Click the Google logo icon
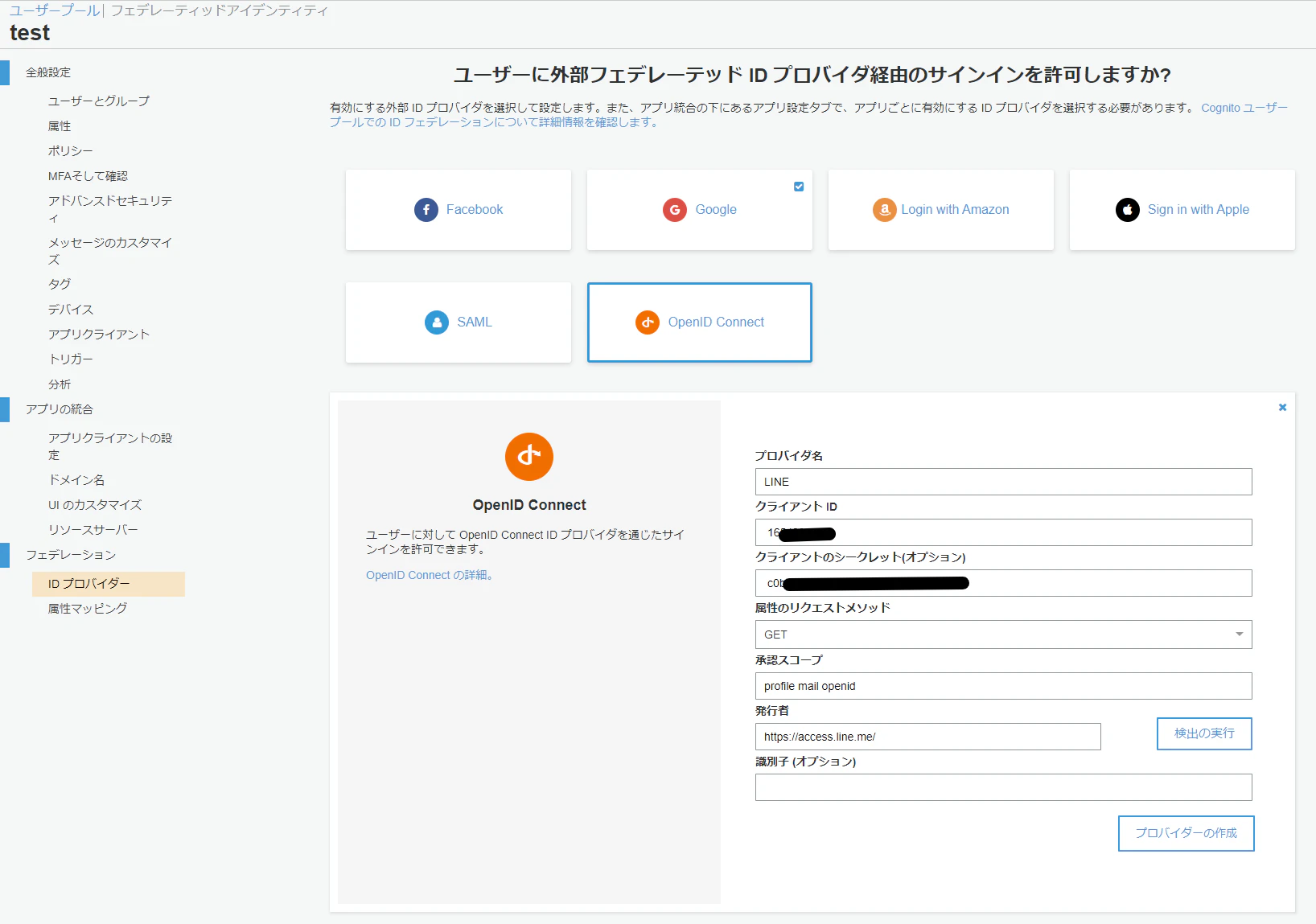 [675, 210]
